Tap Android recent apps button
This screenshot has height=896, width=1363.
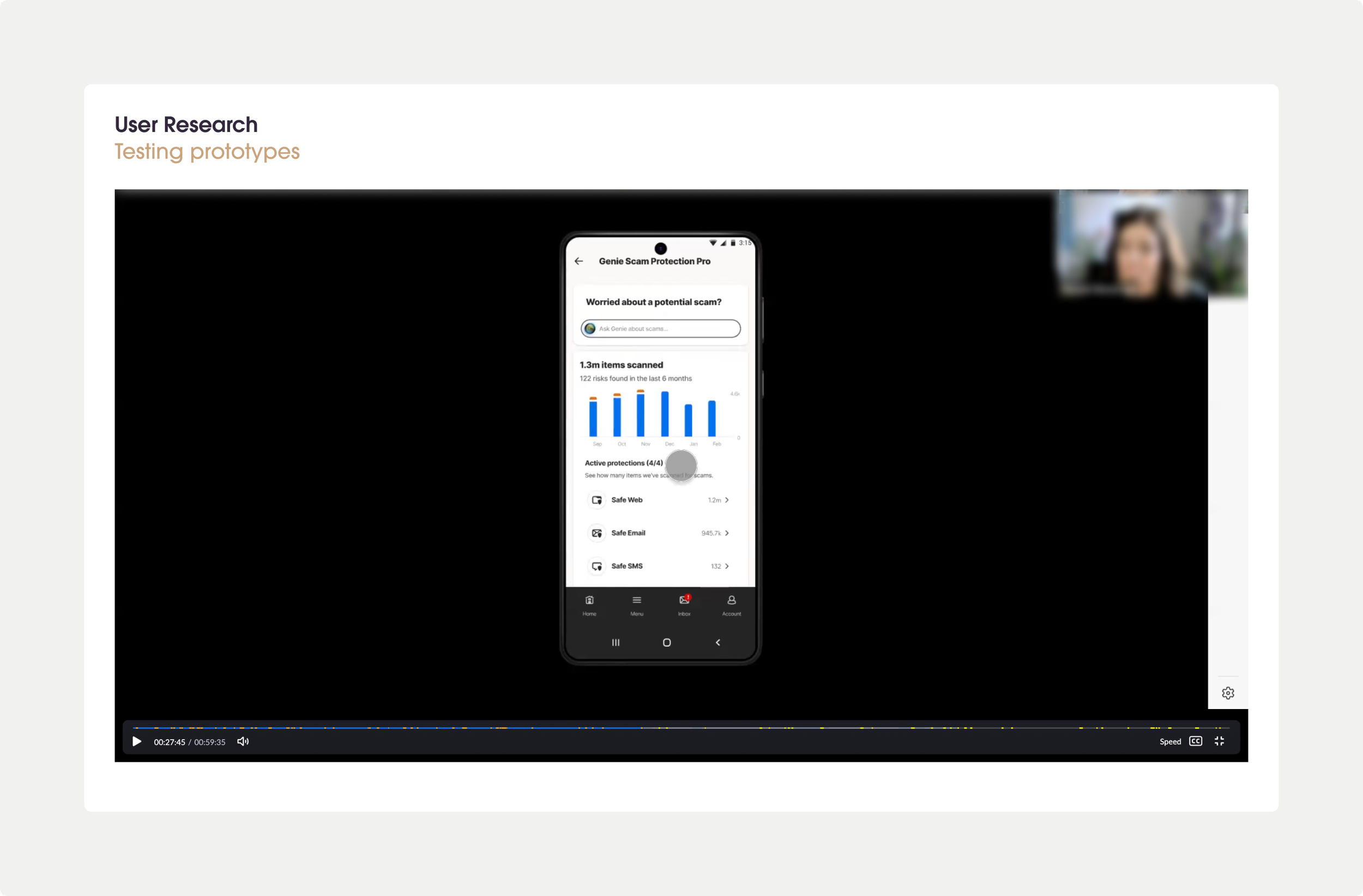pos(616,643)
